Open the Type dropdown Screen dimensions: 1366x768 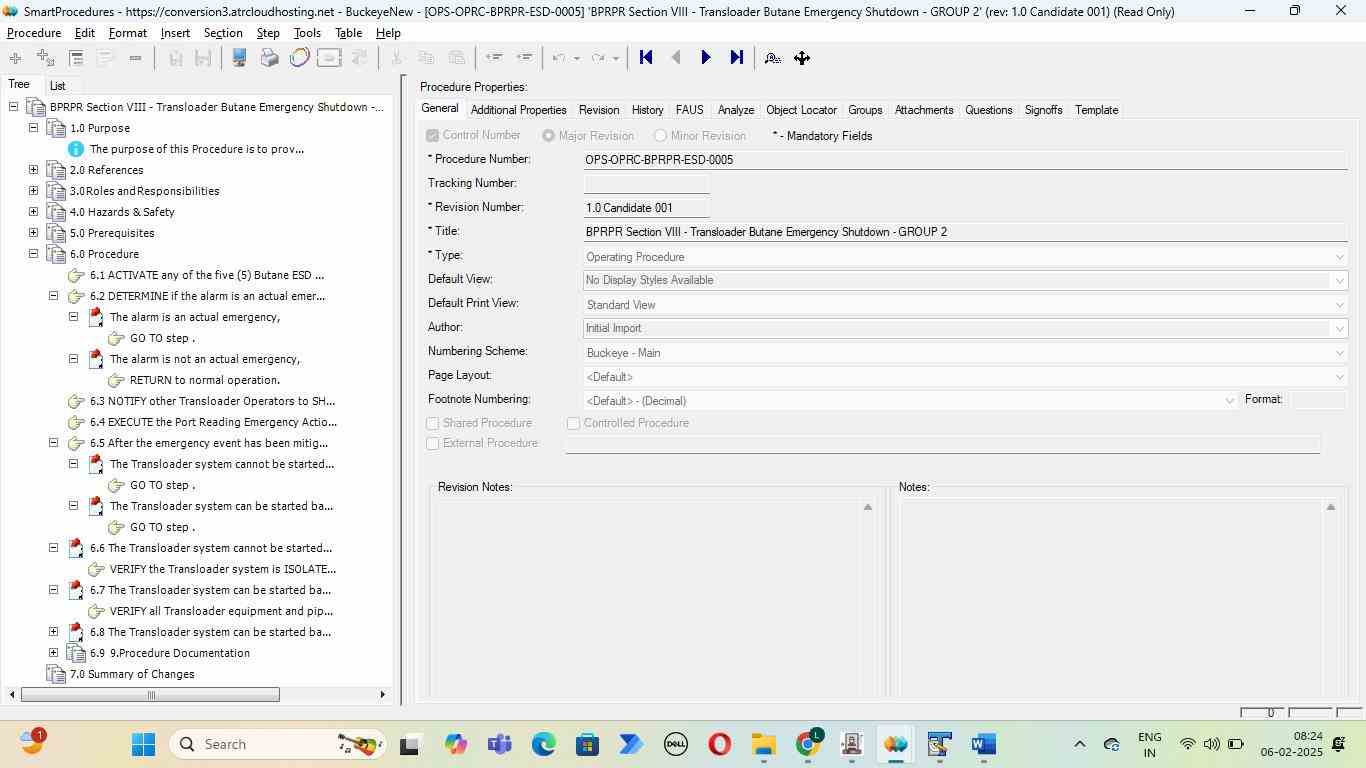[x=1340, y=257]
